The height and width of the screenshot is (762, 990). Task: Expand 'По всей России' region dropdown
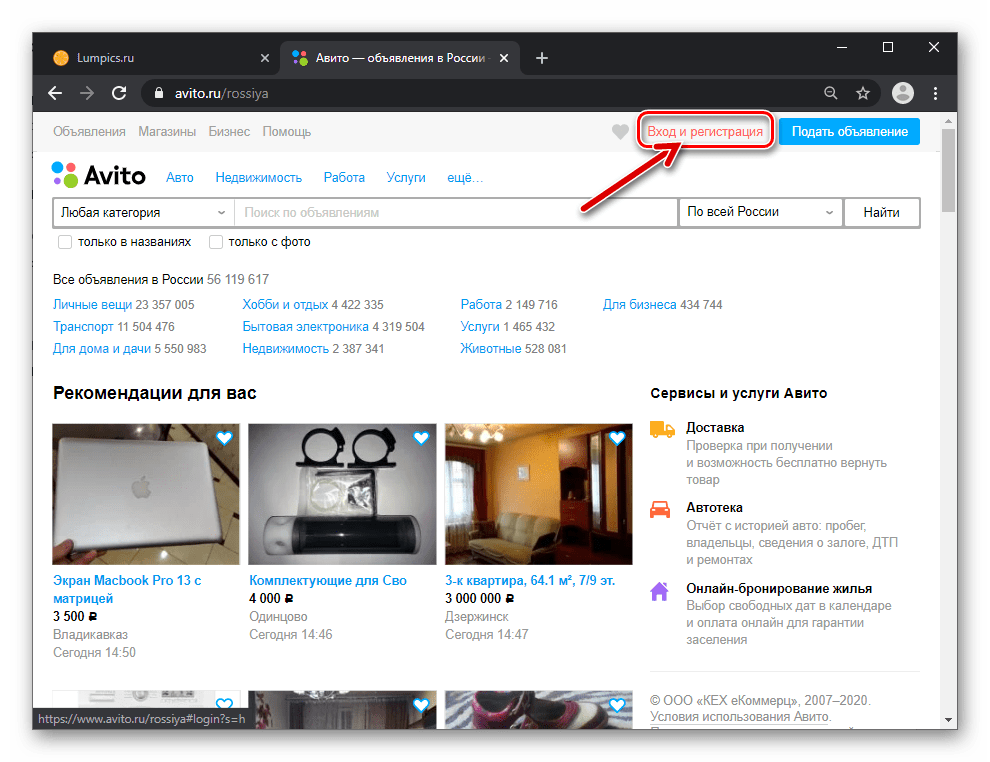[760, 212]
